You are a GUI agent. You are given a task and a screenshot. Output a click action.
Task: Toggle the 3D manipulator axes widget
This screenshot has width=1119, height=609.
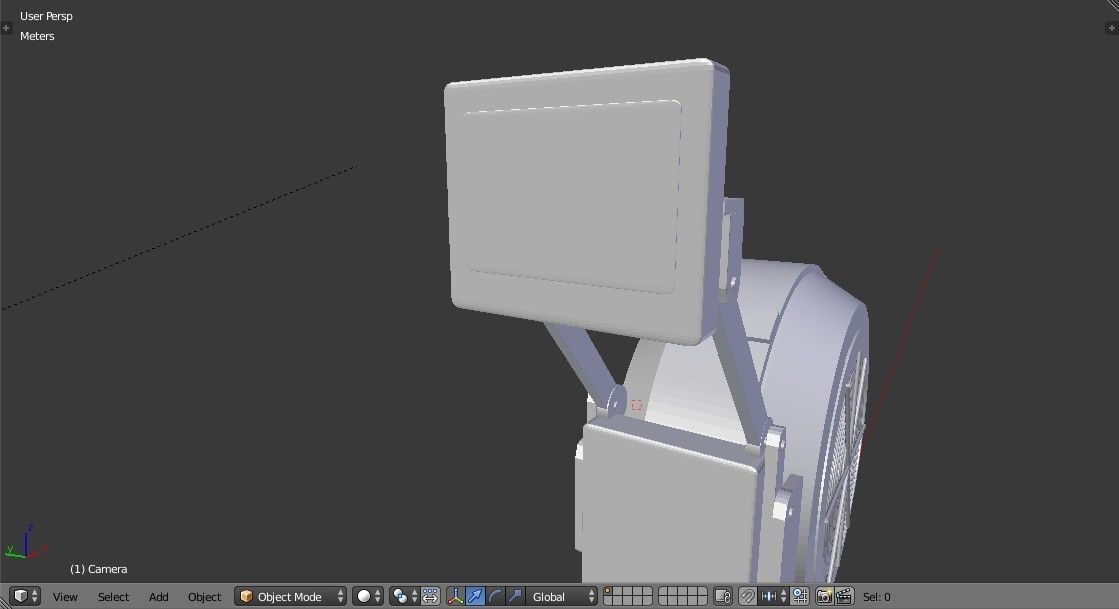tap(455, 596)
